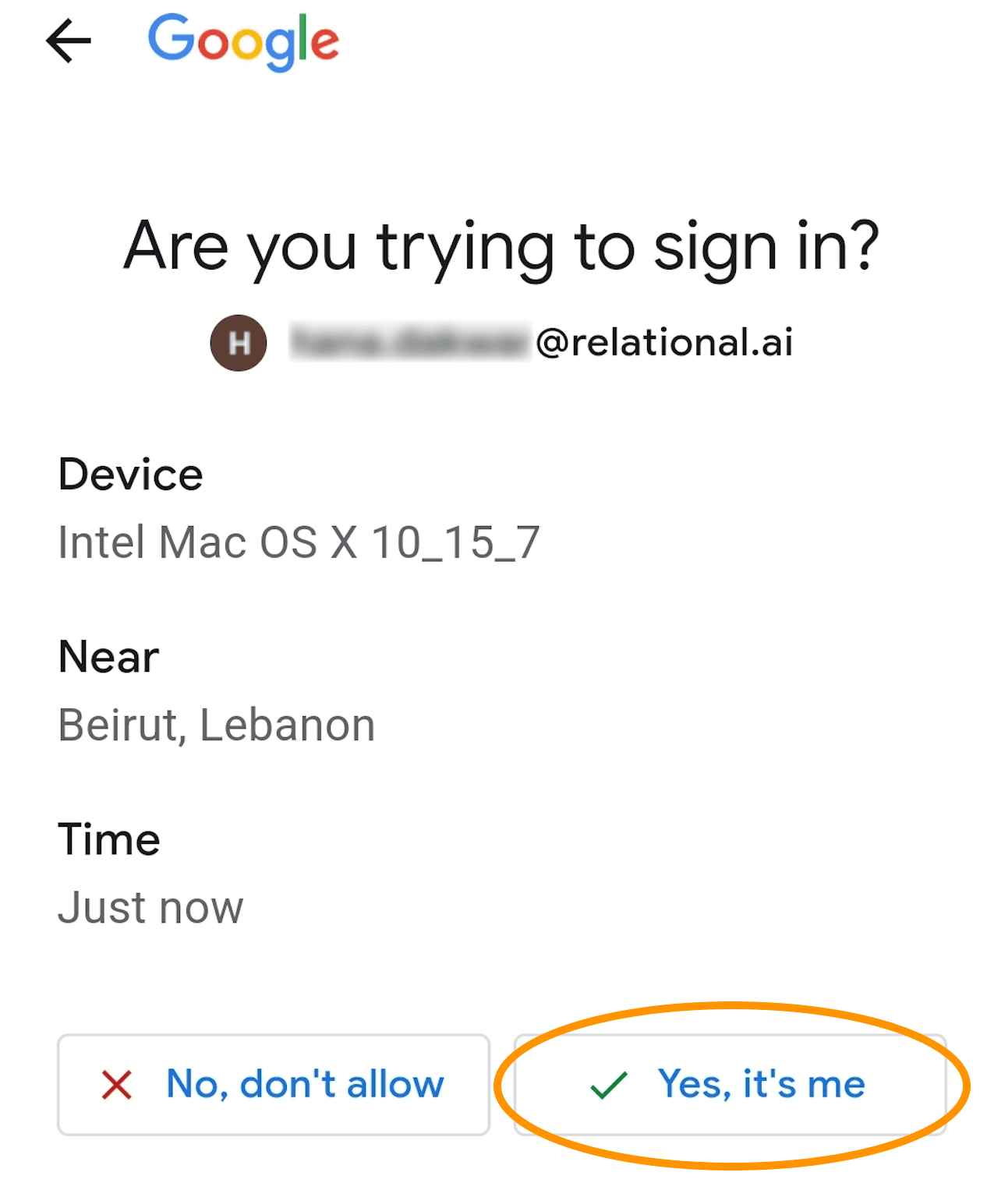Viewport: 987px width, 1204px height.
Task: Click the Google logo
Action: coord(243,41)
